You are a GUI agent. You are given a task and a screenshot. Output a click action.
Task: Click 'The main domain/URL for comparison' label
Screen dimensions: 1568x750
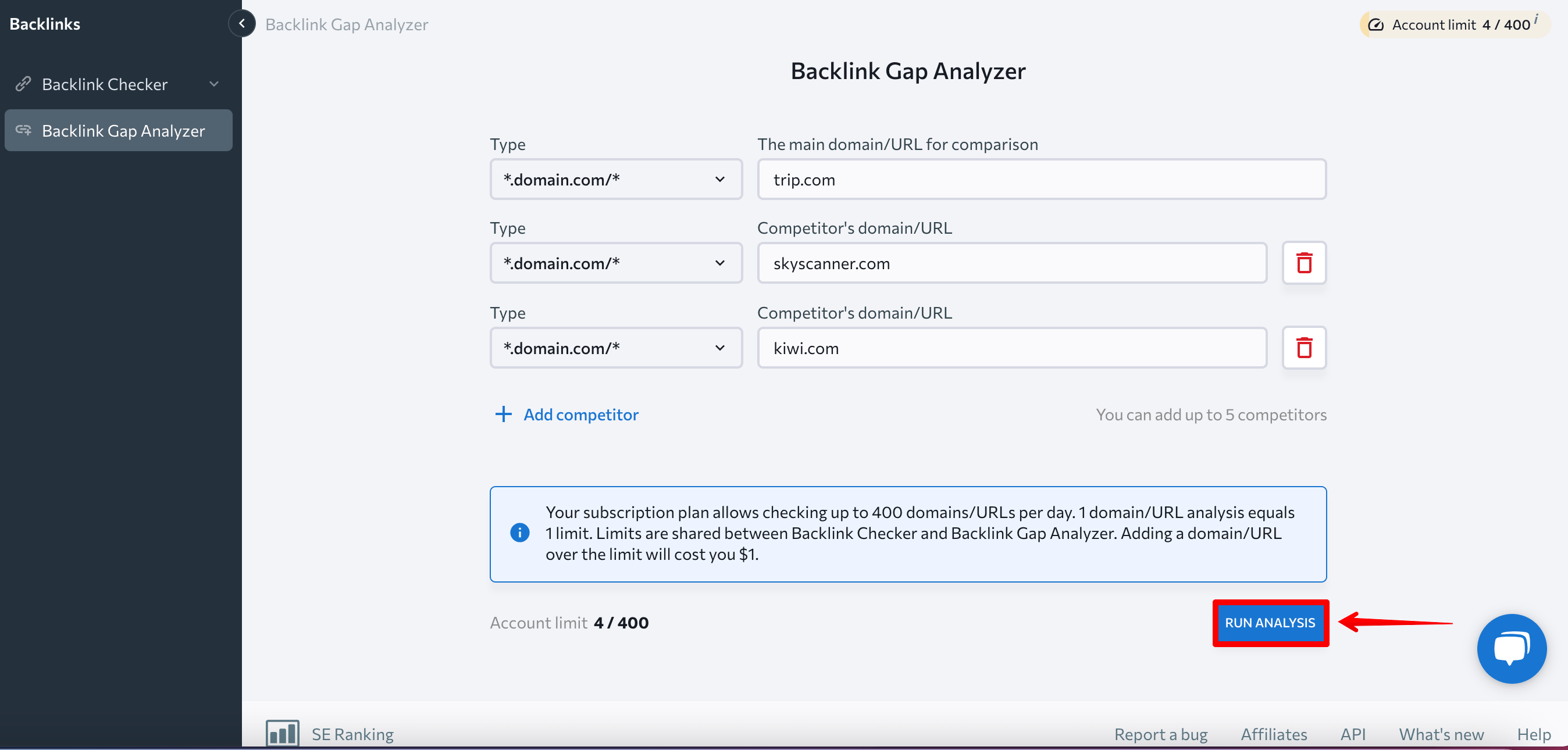[x=897, y=144]
